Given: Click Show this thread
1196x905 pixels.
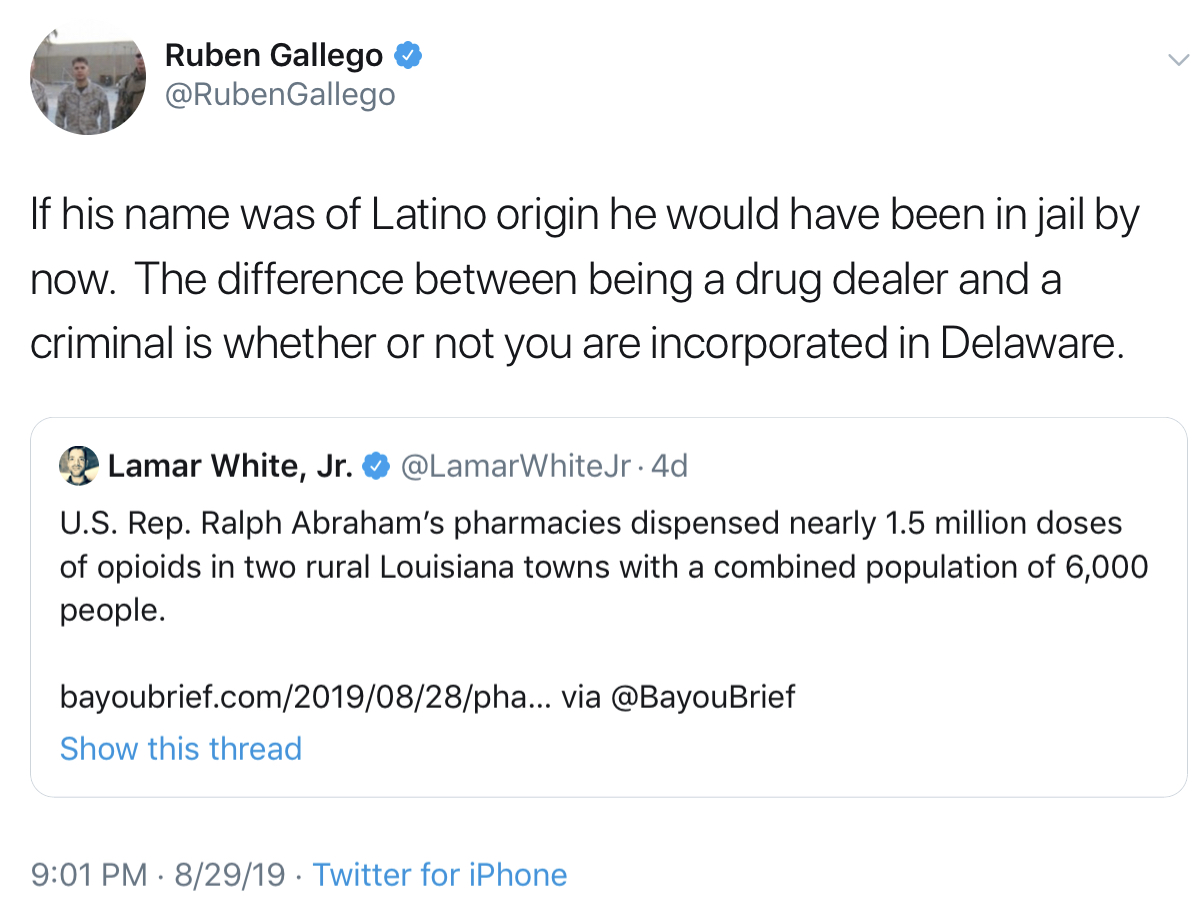Looking at the screenshot, I should (x=180, y=748).
